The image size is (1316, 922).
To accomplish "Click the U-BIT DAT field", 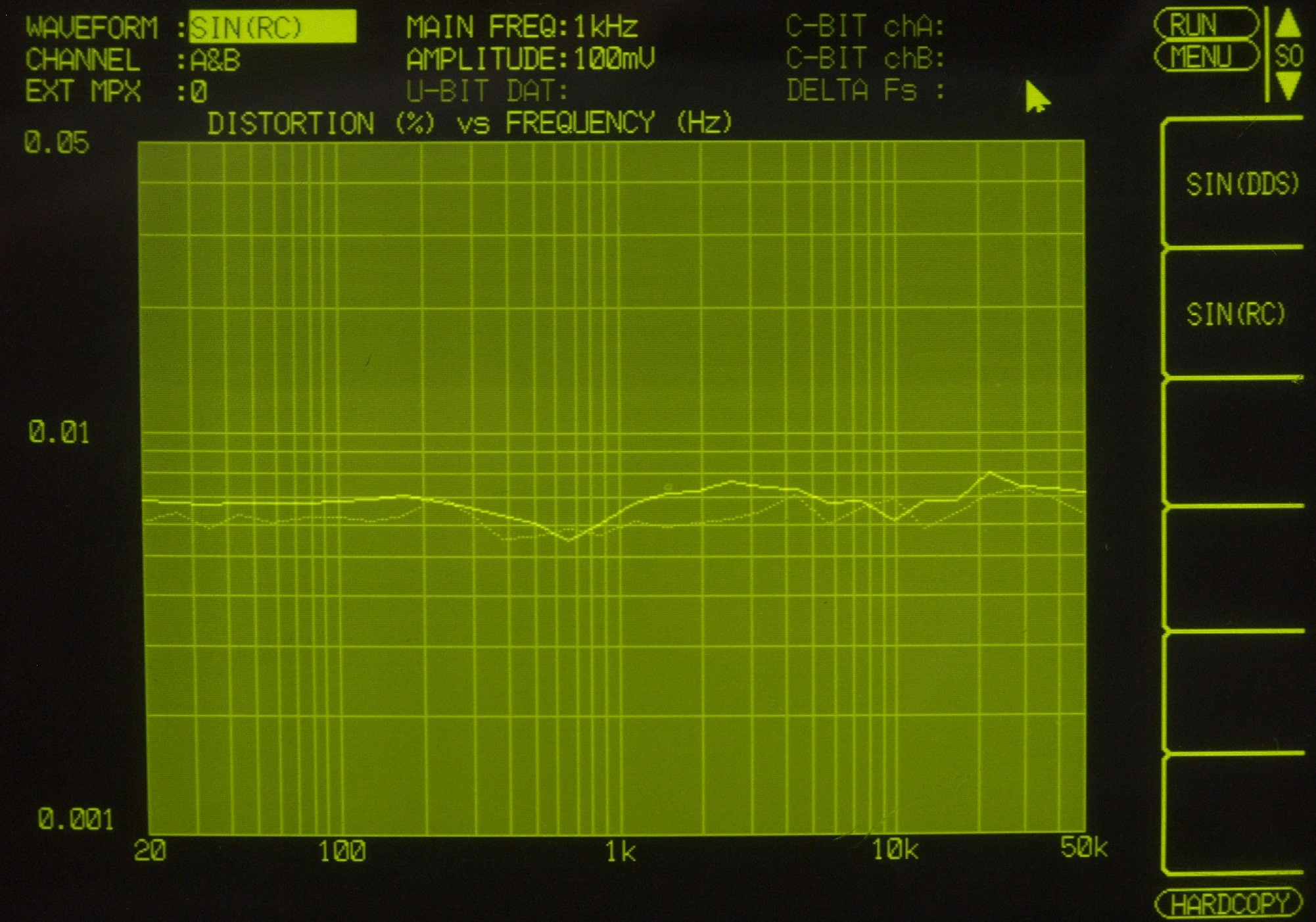I will pos(487,91).
